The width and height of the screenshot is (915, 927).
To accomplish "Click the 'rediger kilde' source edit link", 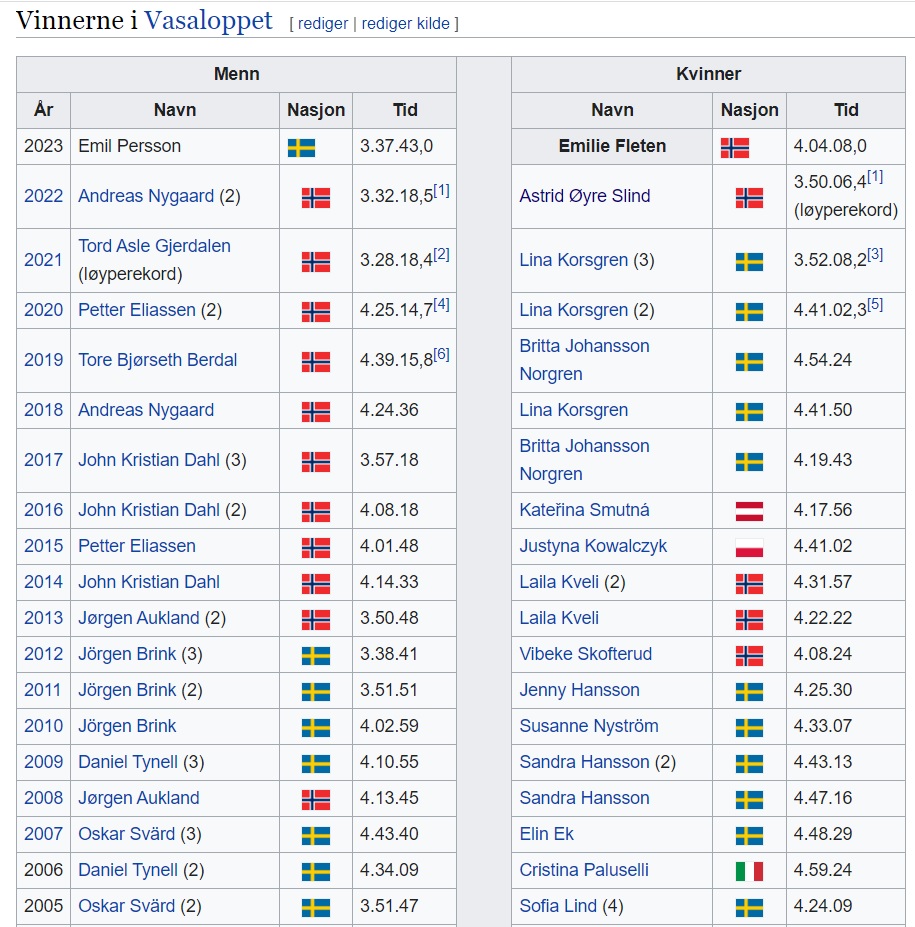I will pyautogui.click(x=405, y=24).
